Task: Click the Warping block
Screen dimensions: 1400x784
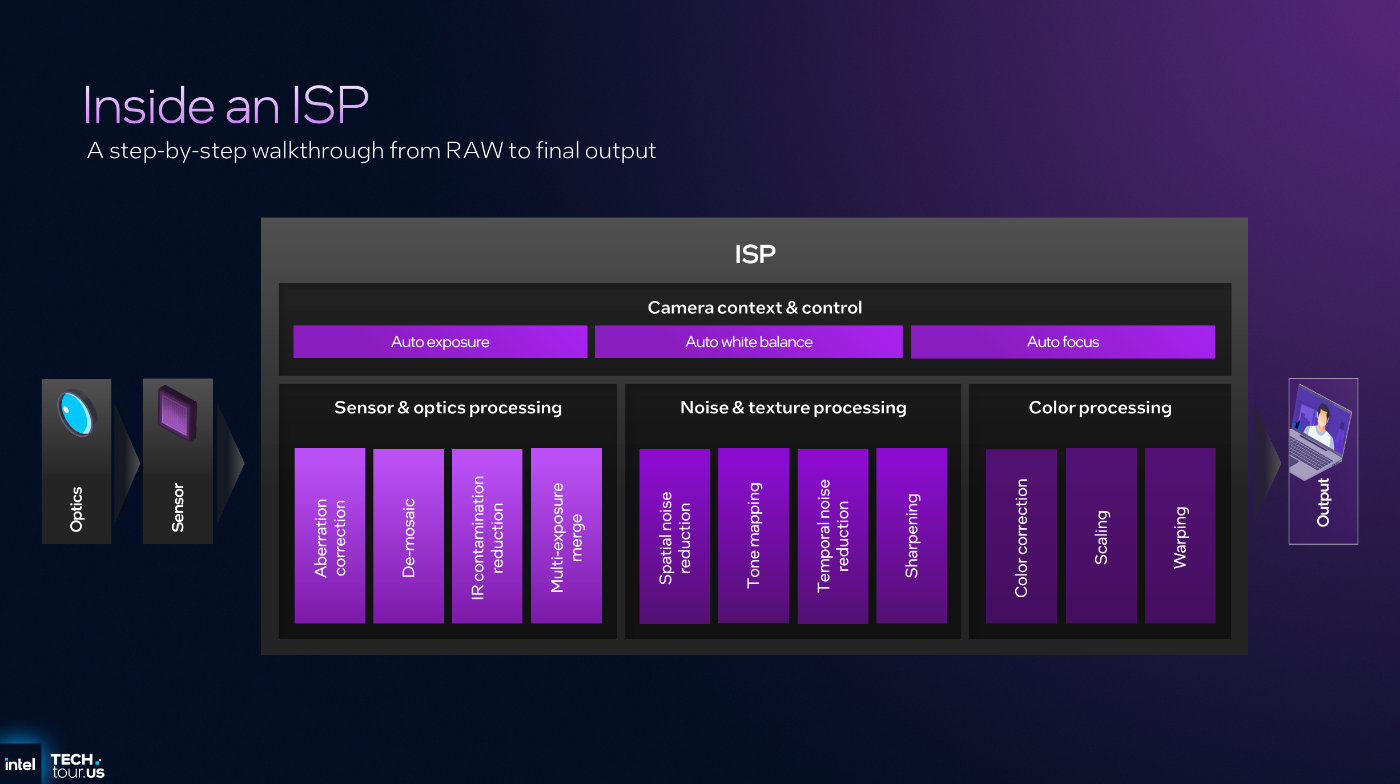Action: (1180, 536)
